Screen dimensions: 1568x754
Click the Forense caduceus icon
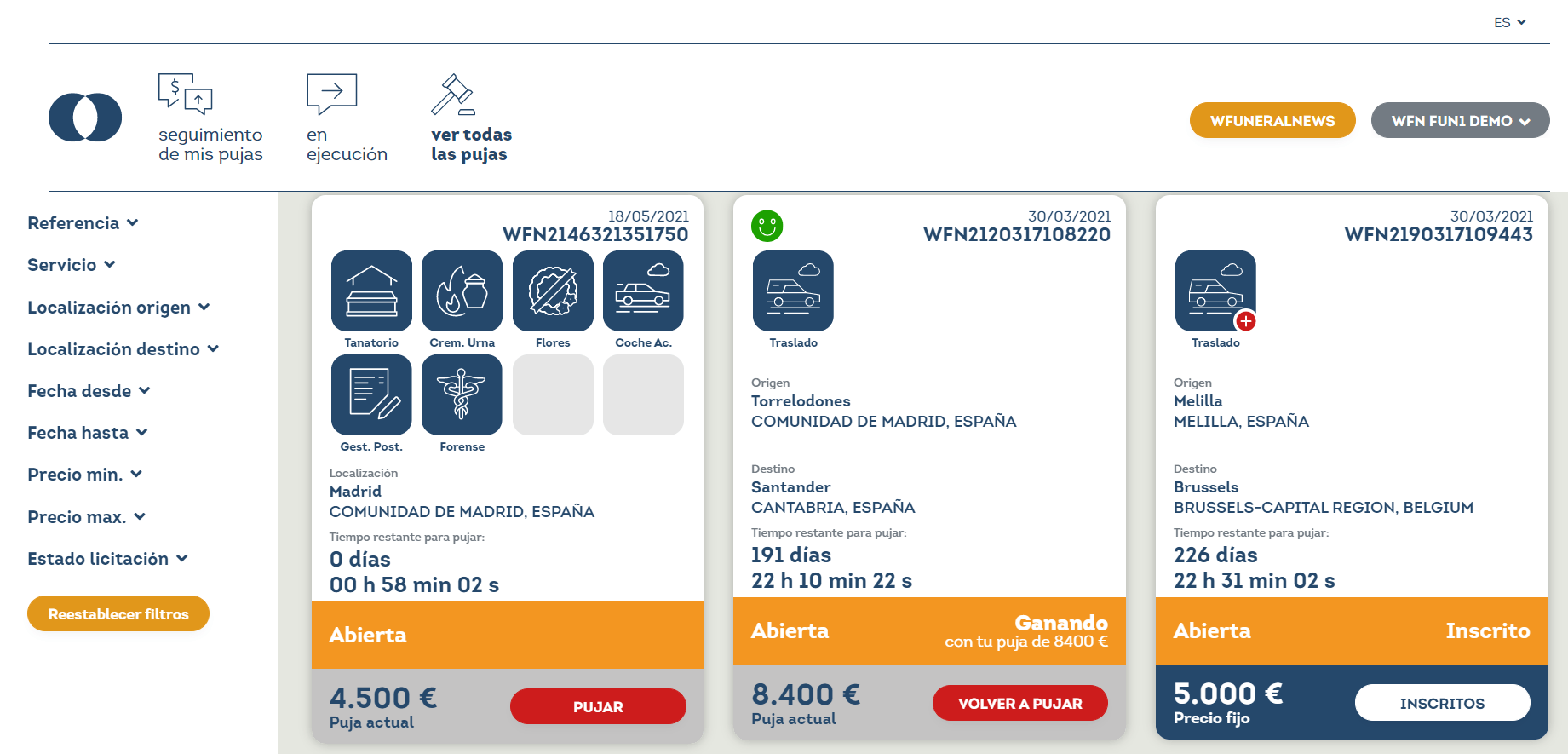point(462,394)
